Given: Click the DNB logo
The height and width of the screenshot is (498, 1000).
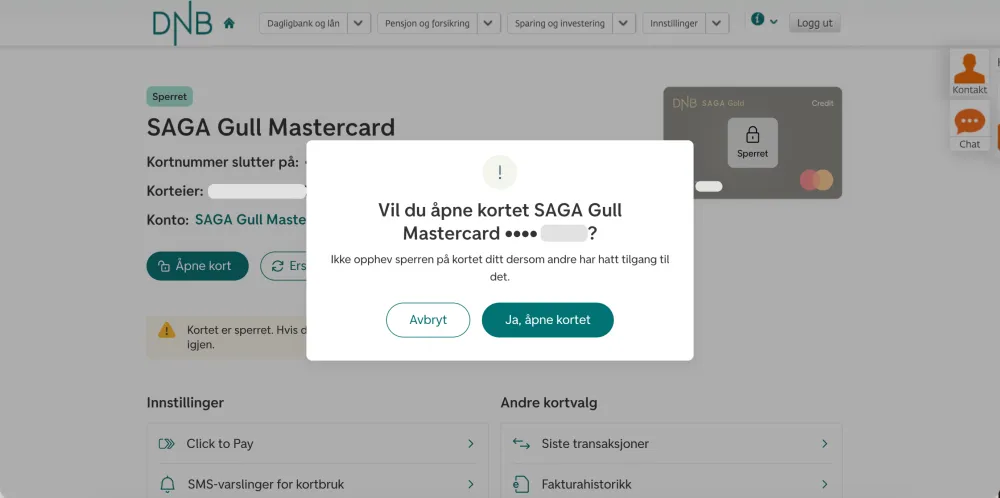Looking at the screenshot, I should (x=182, y=23).
